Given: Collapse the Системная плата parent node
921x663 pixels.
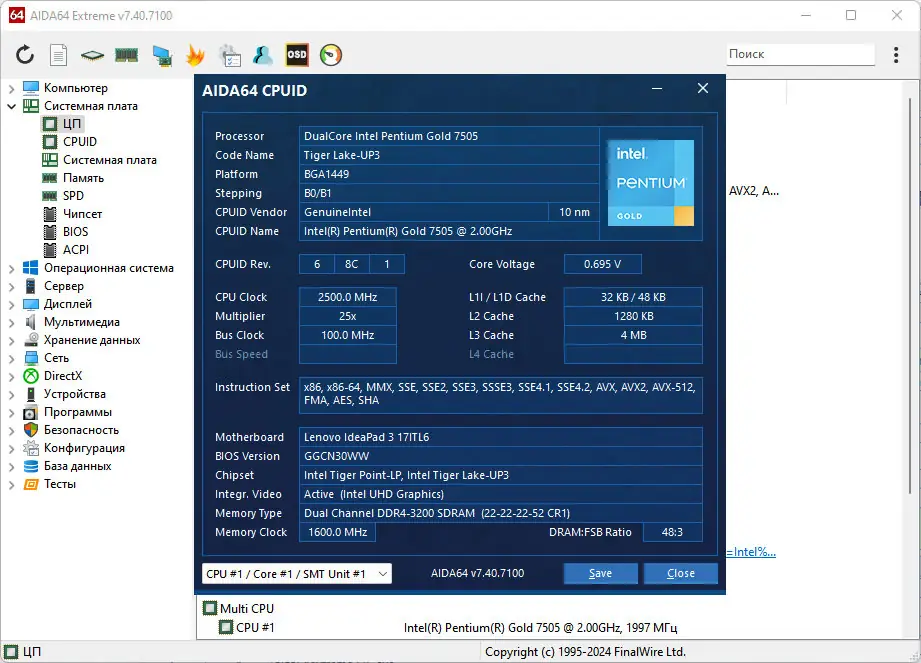Looking at the screenshot, I should point(11,106).
